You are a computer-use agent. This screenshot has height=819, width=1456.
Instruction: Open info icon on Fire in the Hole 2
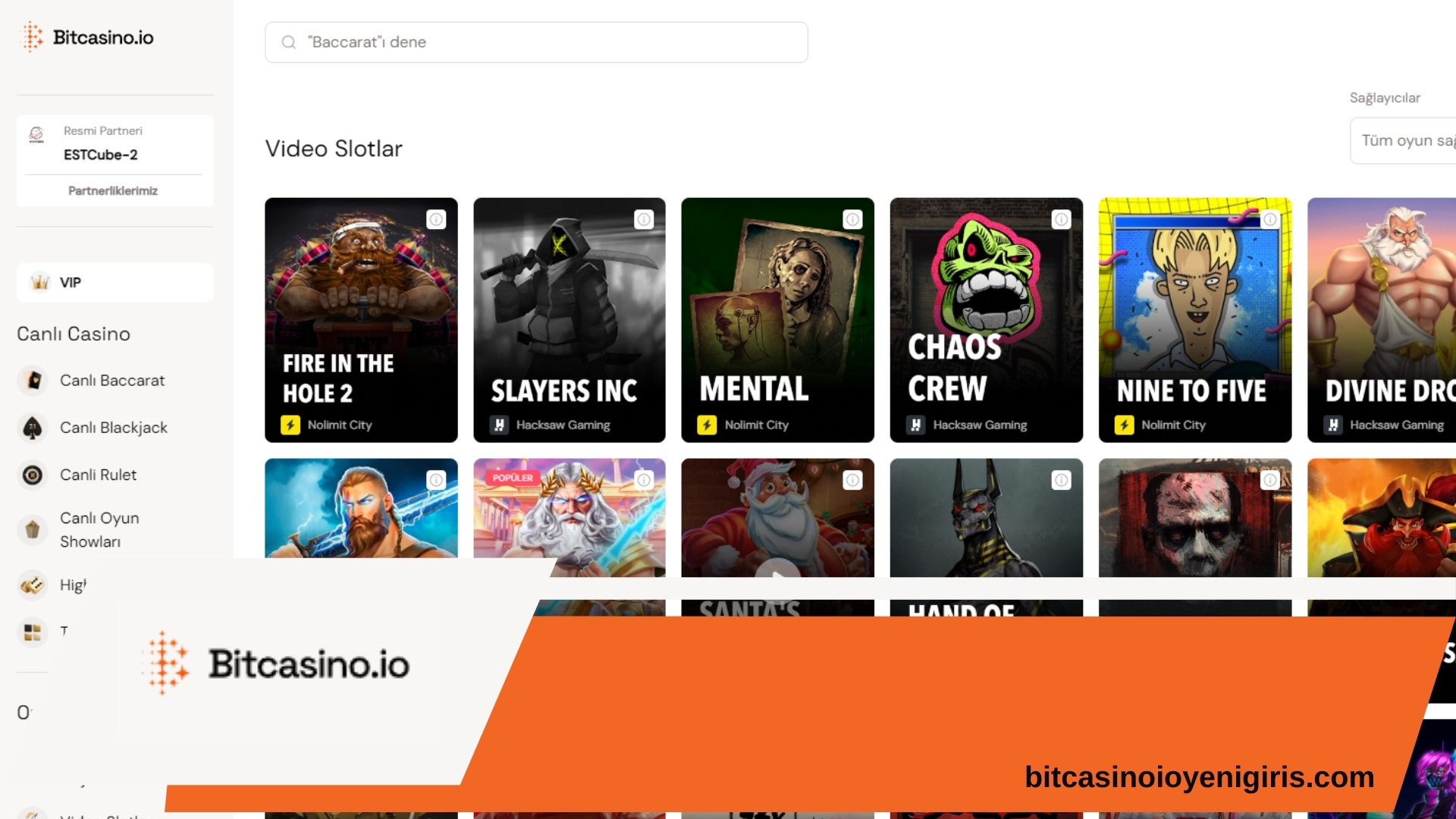click(x=436, y=220)
